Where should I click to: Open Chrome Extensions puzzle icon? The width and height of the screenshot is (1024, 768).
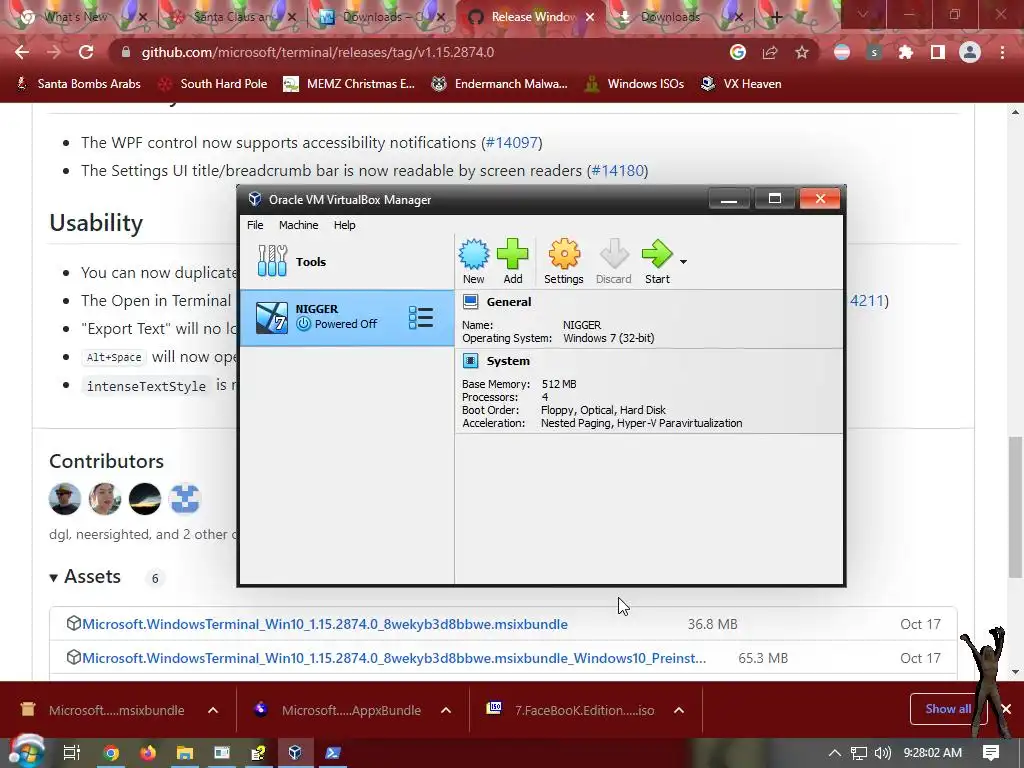pyautogui.click(x=906, y=52)
